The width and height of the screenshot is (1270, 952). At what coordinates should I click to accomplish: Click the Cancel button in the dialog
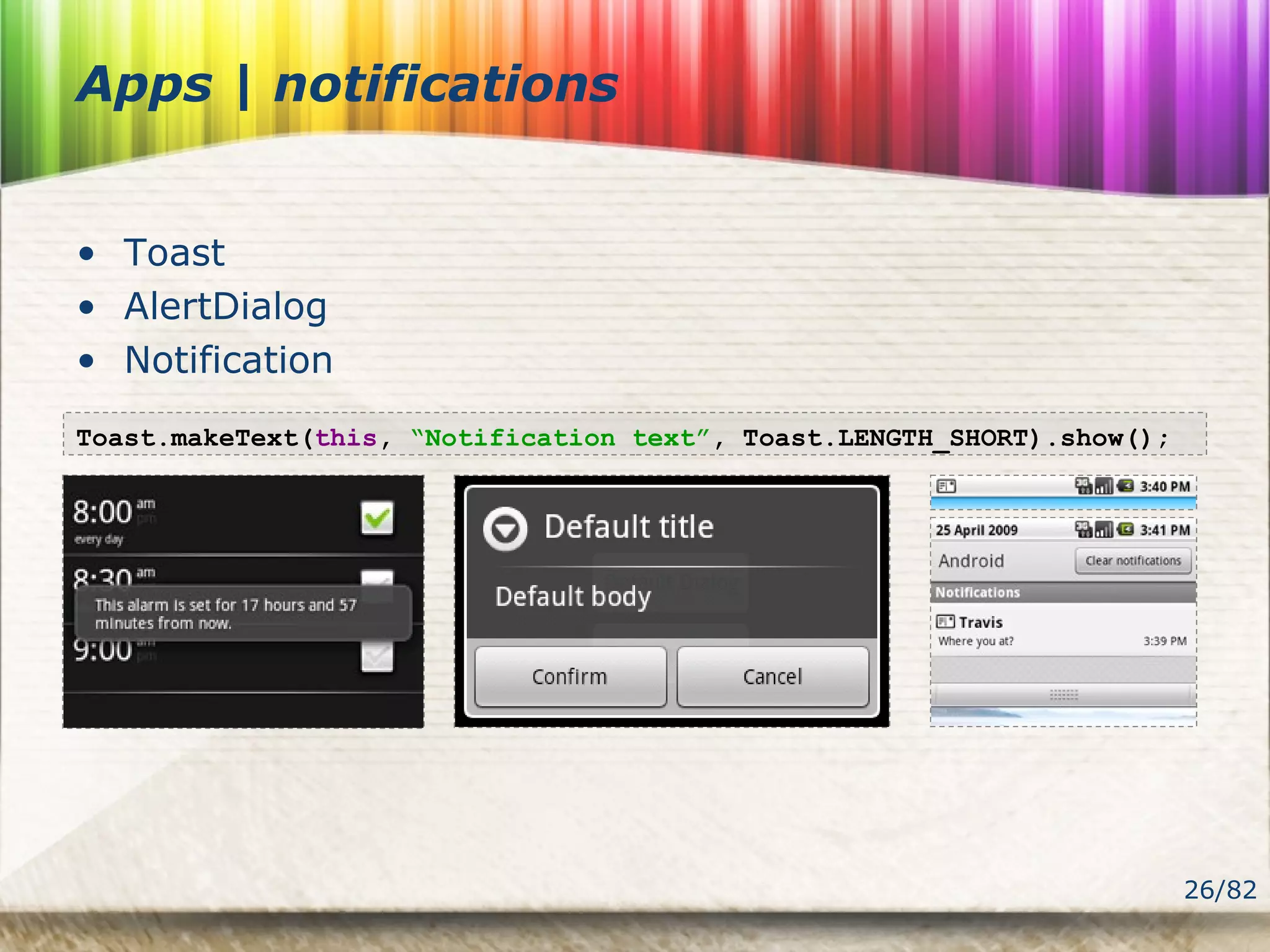point(773,676)
